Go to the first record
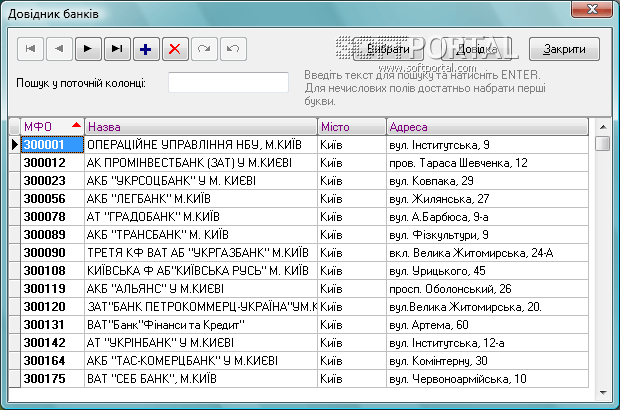 point(30,49)
